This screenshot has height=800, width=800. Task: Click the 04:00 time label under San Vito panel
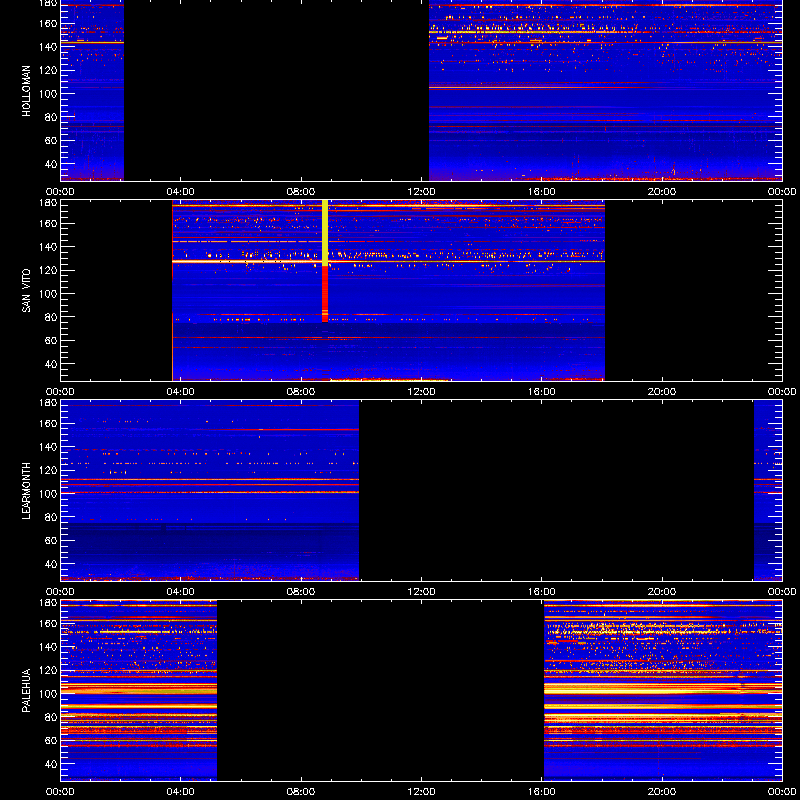pyautogui.click(x=181, y=392)
